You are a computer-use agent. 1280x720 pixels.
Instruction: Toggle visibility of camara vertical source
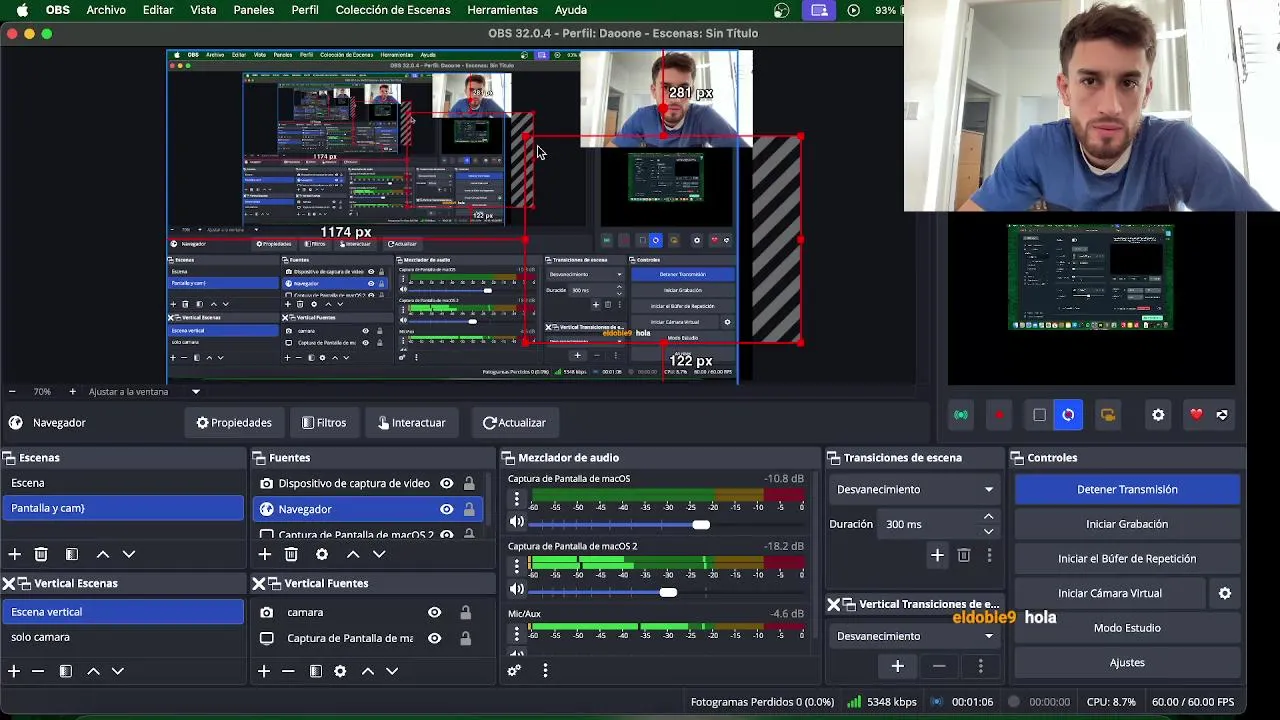click(434, 612)
